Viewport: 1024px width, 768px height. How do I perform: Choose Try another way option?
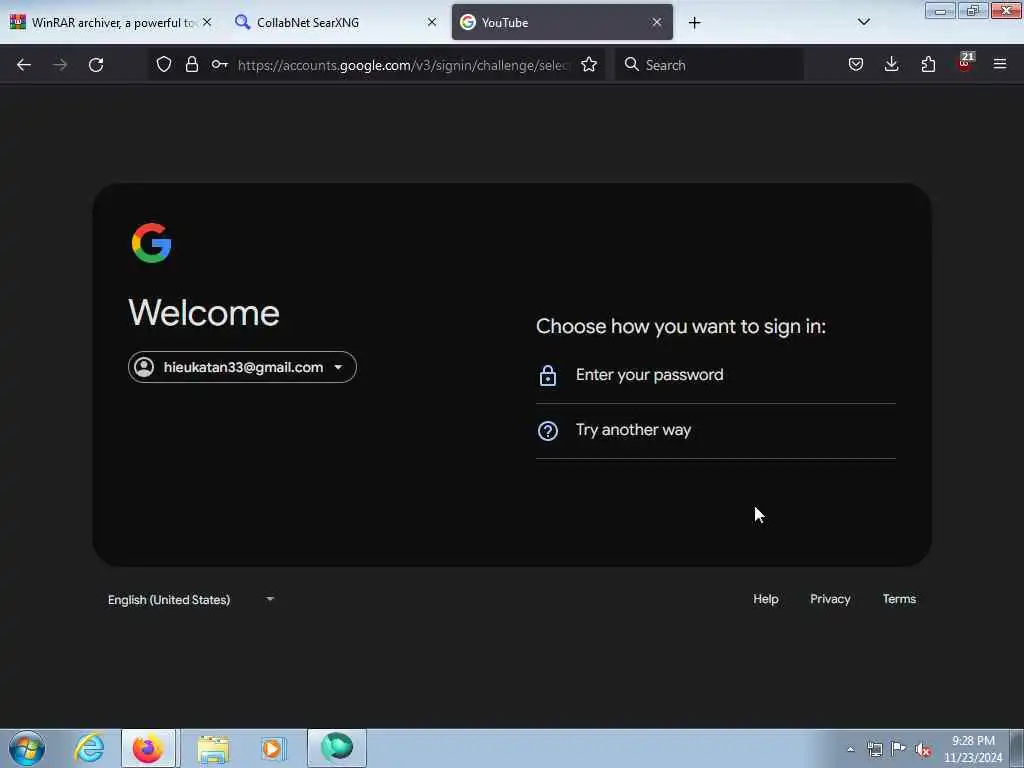(x=716, y=430)
